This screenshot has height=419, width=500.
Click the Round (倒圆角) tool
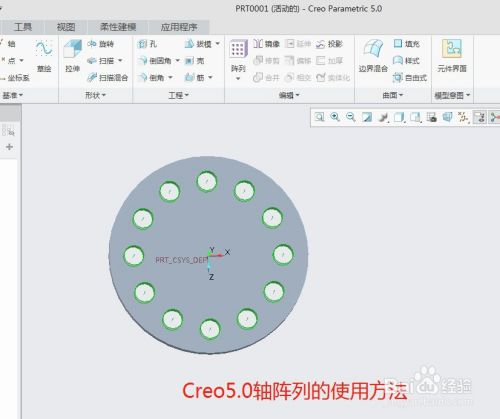(155, 61)
